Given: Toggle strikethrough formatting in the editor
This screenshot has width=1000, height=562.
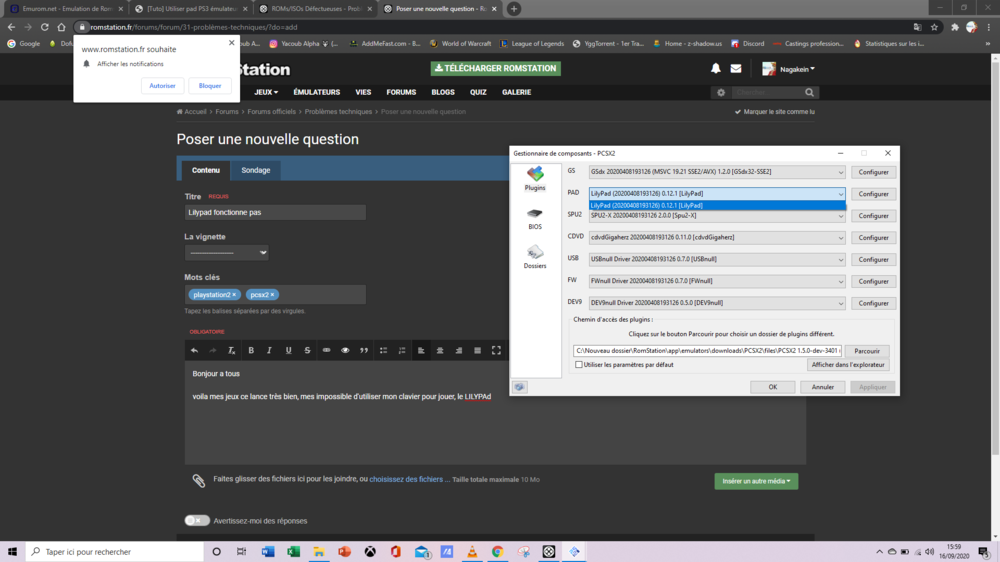Looking at the screenshot, I should 307,350.
